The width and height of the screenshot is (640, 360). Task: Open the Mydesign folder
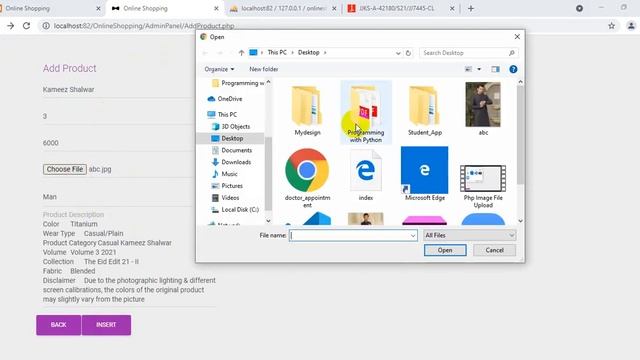coord(307,109)
